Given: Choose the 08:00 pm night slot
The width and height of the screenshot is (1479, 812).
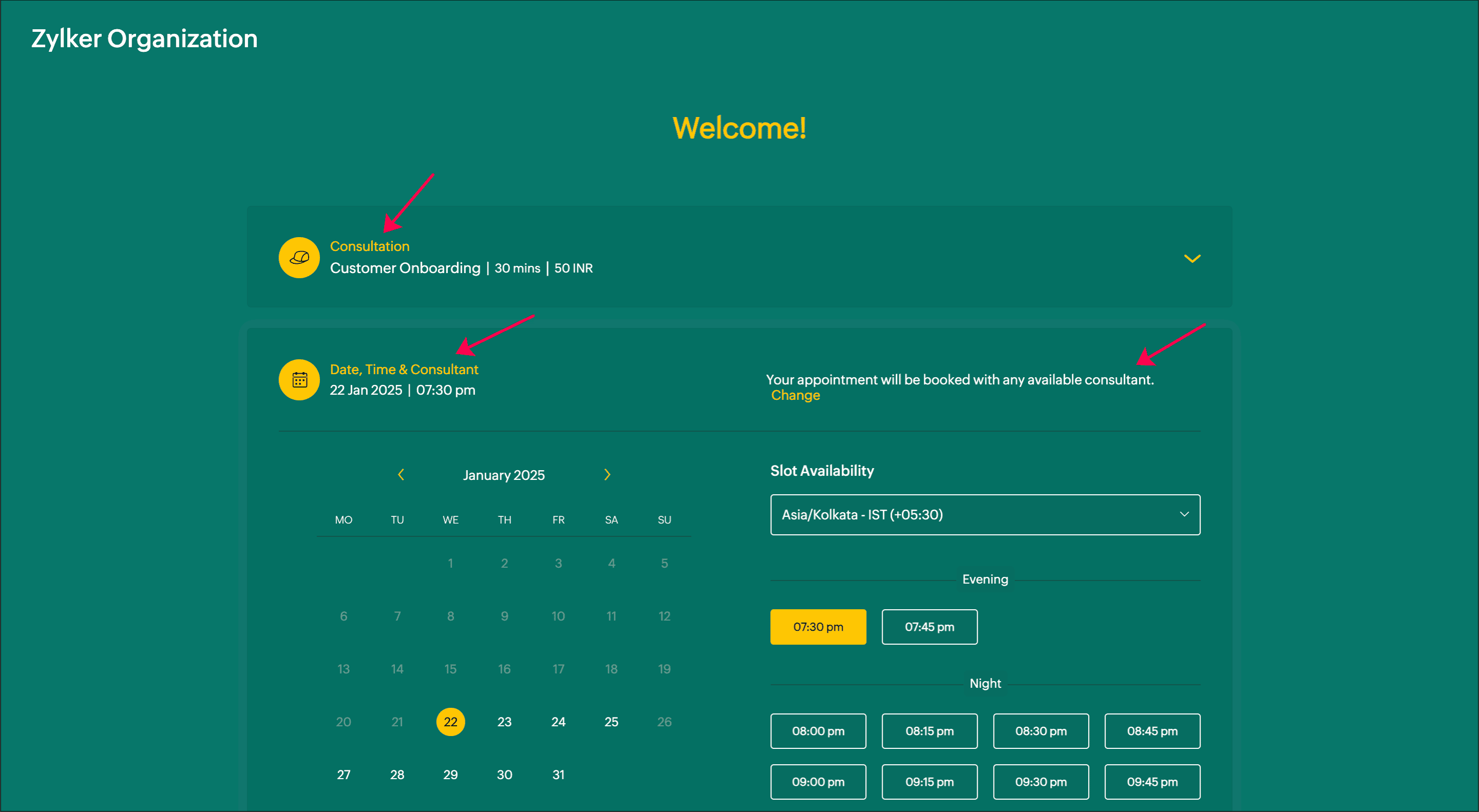Looking at the screenshot, I should point(818,731).
